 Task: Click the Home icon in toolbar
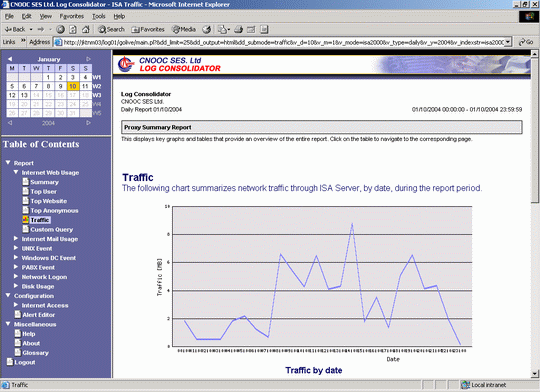tap(86, 29)
